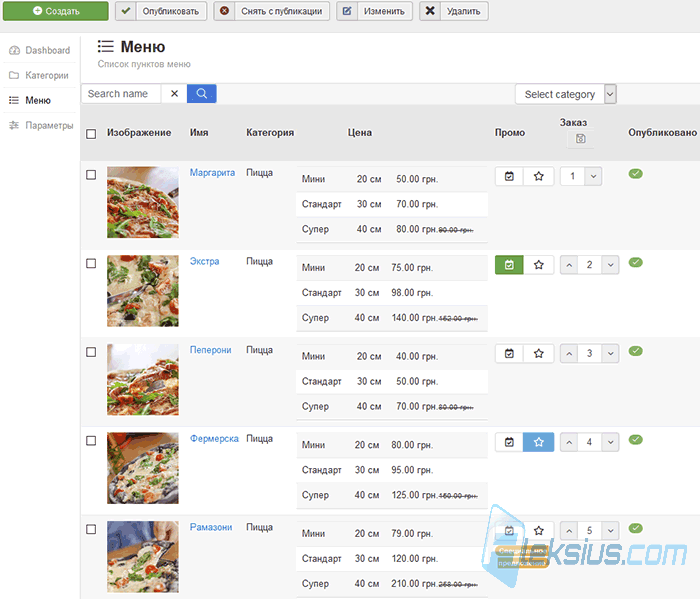Check the Пеперони row checkbox
The image size is (700, 599).
coord(91,352)
